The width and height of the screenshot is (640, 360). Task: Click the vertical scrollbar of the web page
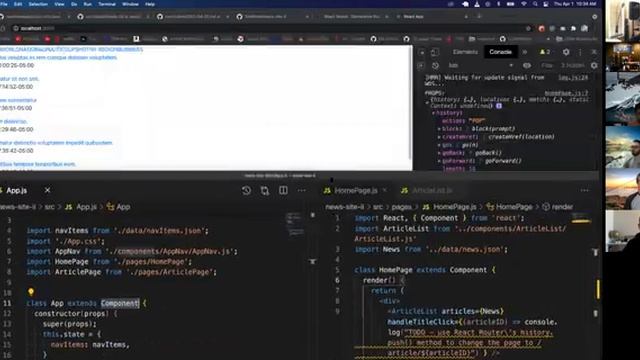coord(410,102)
